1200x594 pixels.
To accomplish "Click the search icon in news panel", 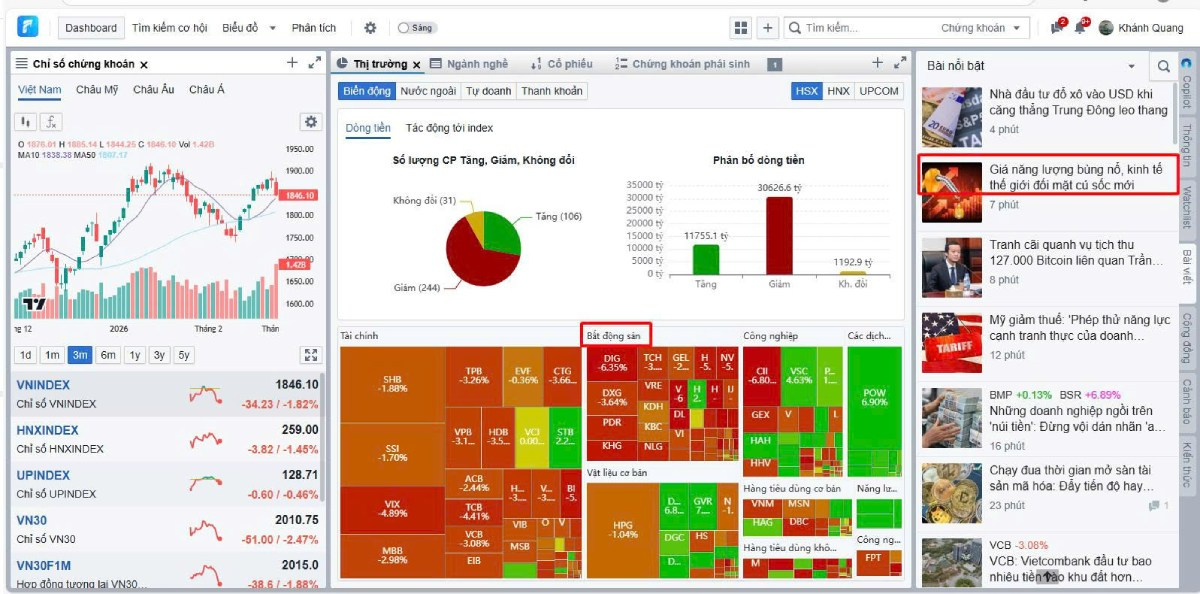I will point(1163,66).
